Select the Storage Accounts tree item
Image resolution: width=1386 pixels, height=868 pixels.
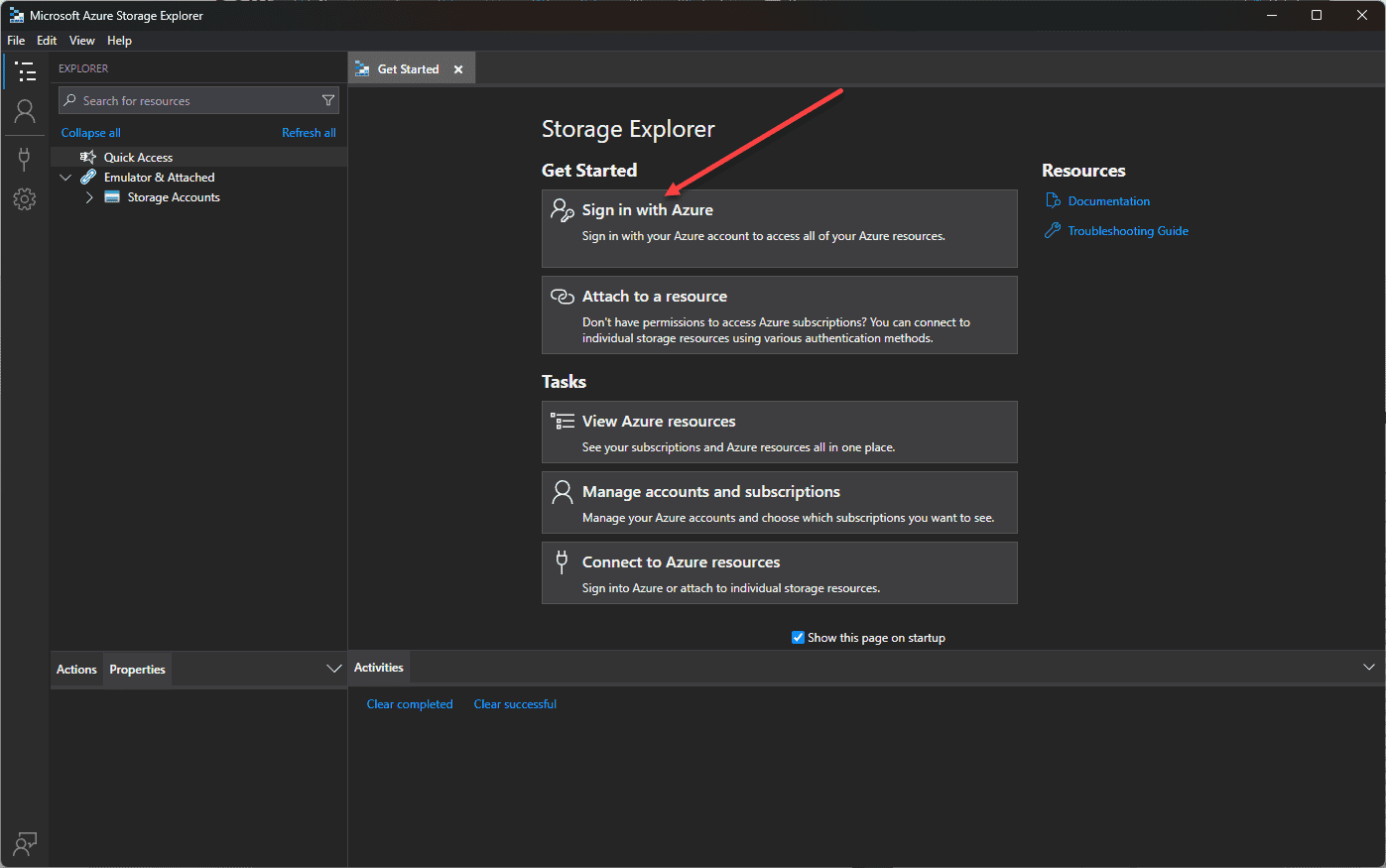[198, 197]
